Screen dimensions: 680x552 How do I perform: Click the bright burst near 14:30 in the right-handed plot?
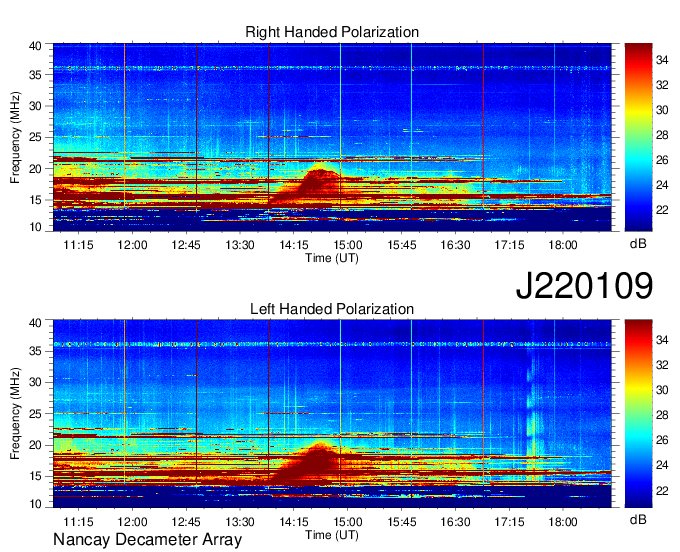click(x=319, y=184)
